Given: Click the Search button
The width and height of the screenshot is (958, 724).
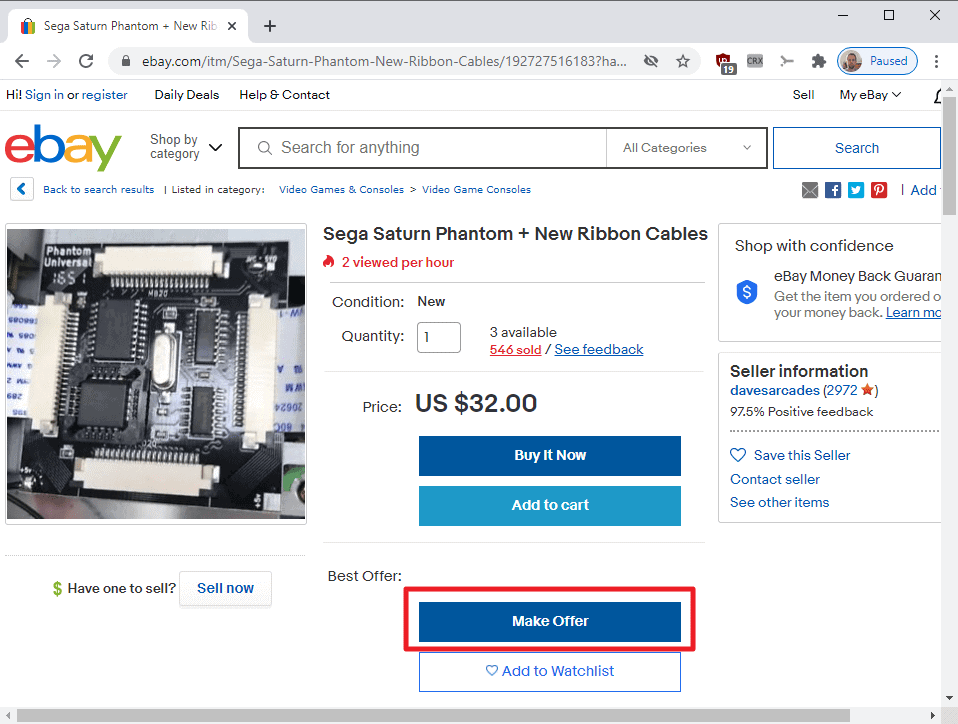Looking at the screenshot, I should pyautogui.click(x=857, y=148).
